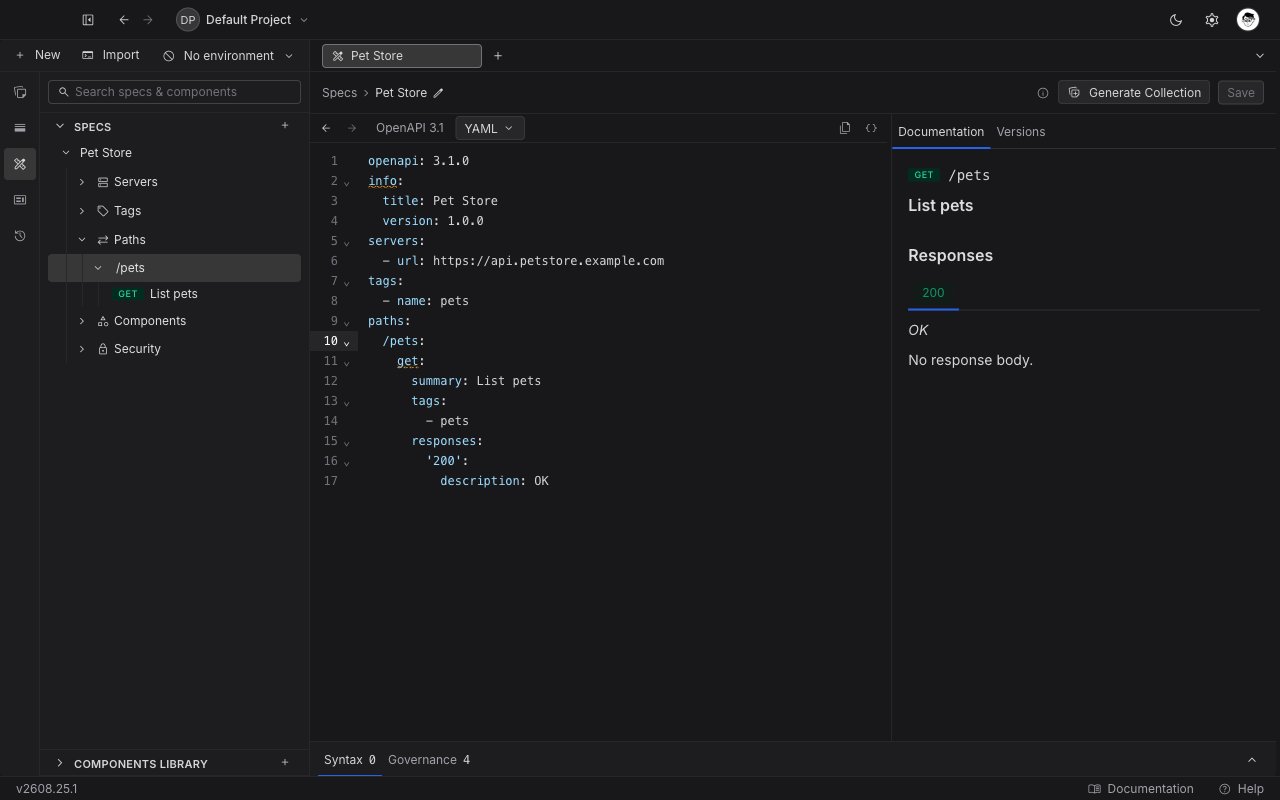Expand the Security tree node

(82, 349)
